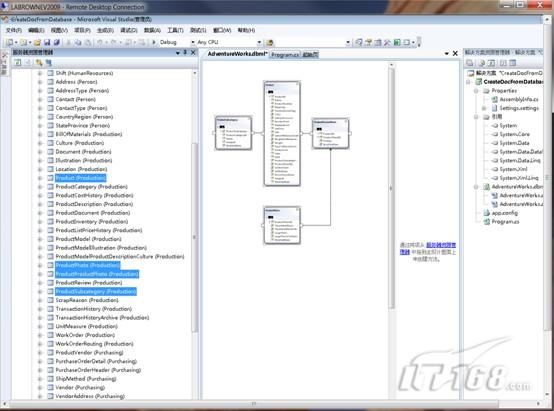Switch to the Program.cs tab
Image resolution: width=554 pixels, height=411 pixels.
[285, 54]
